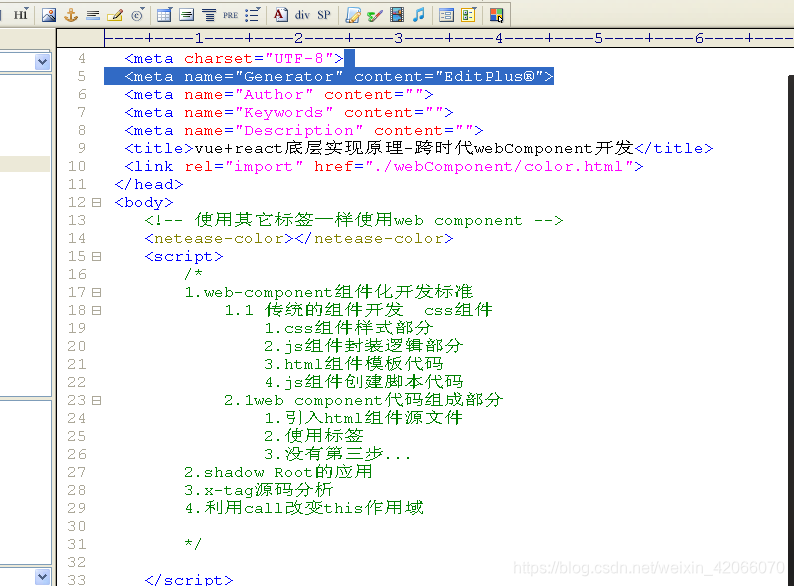Click the center align text icon
Viewport: 794px width, 586px height.
[x=209, y=15]
